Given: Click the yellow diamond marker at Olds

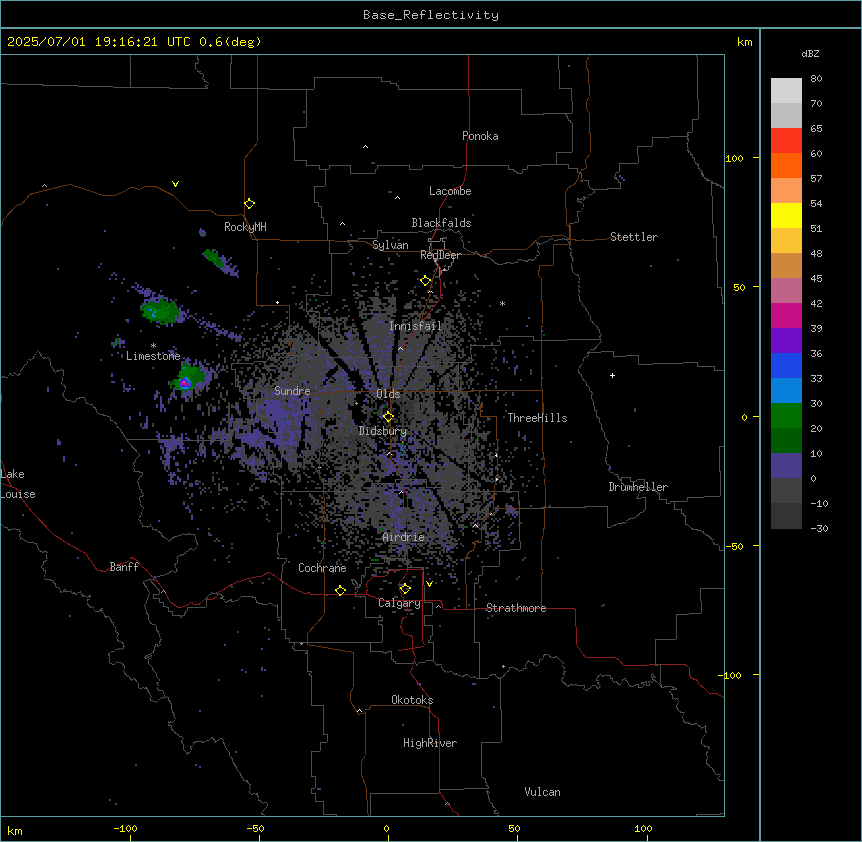Looking at the screenshot, I should (388, 417).
